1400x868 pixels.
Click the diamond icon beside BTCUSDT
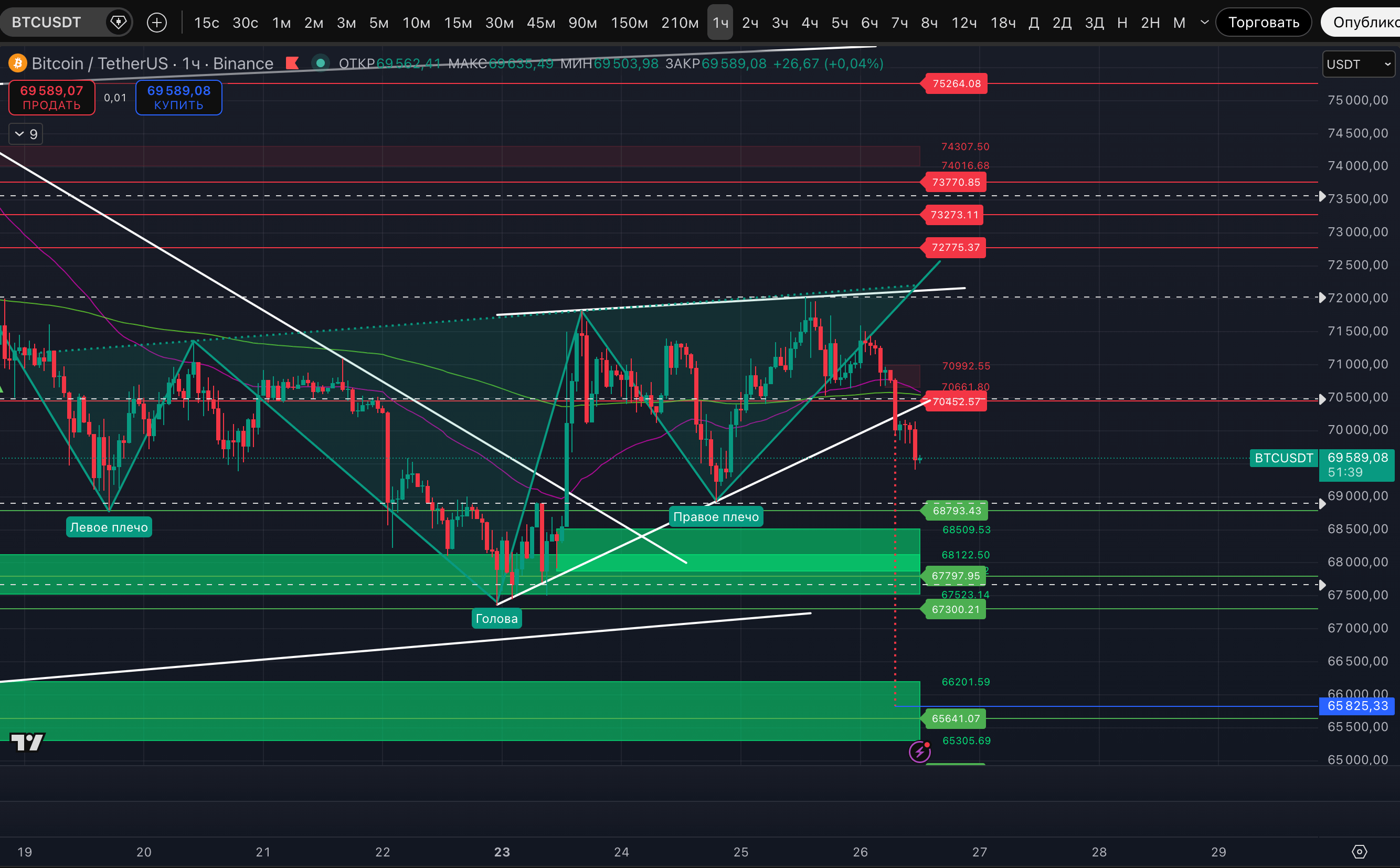pyautogui.click(x=118, y=23)
